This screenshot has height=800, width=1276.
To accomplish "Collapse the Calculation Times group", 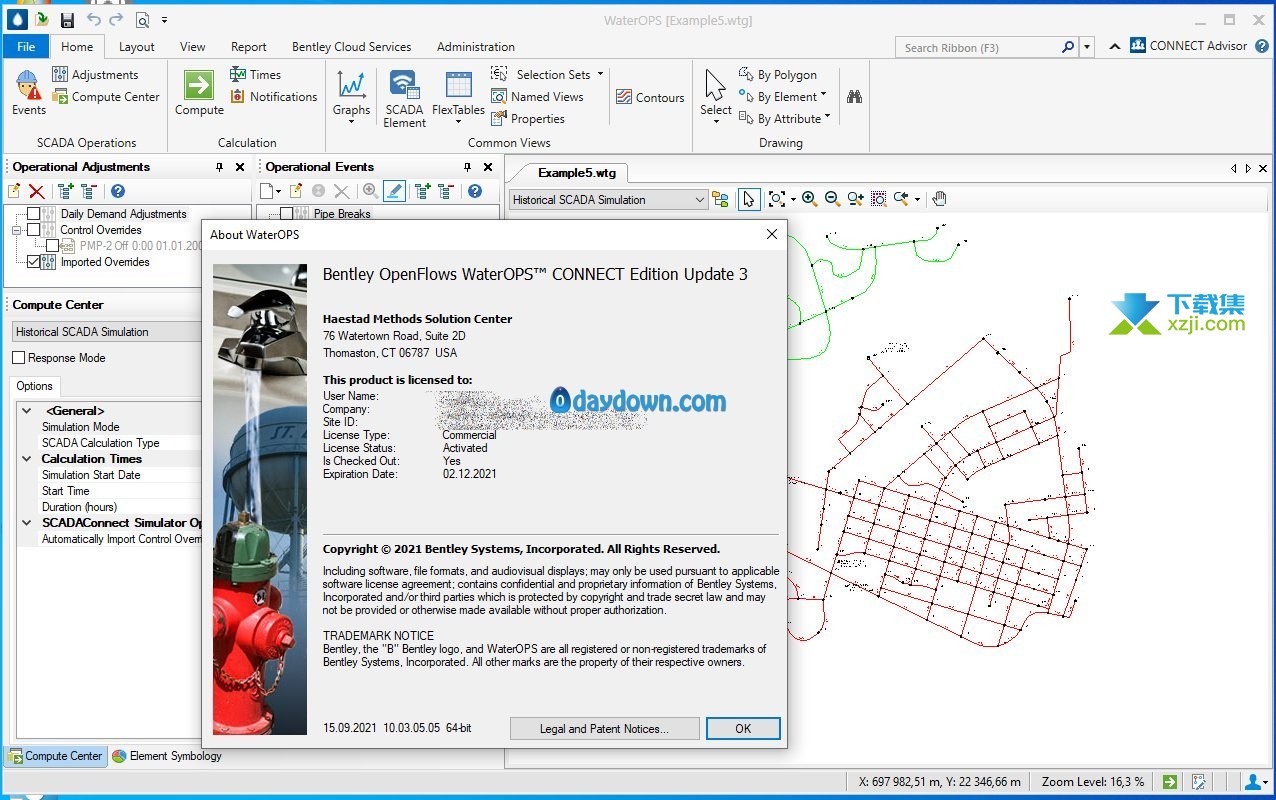I will pos(27,459).
